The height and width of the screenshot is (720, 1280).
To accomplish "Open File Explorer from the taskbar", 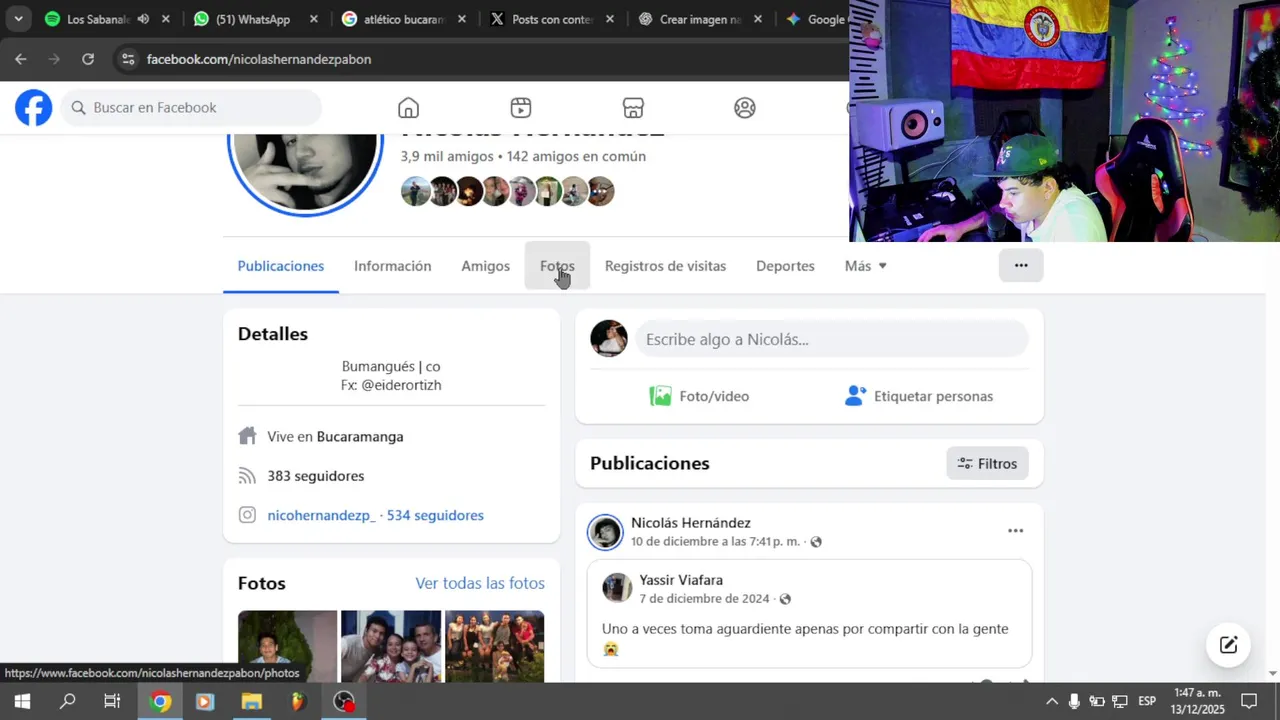I will coord(251,702).
